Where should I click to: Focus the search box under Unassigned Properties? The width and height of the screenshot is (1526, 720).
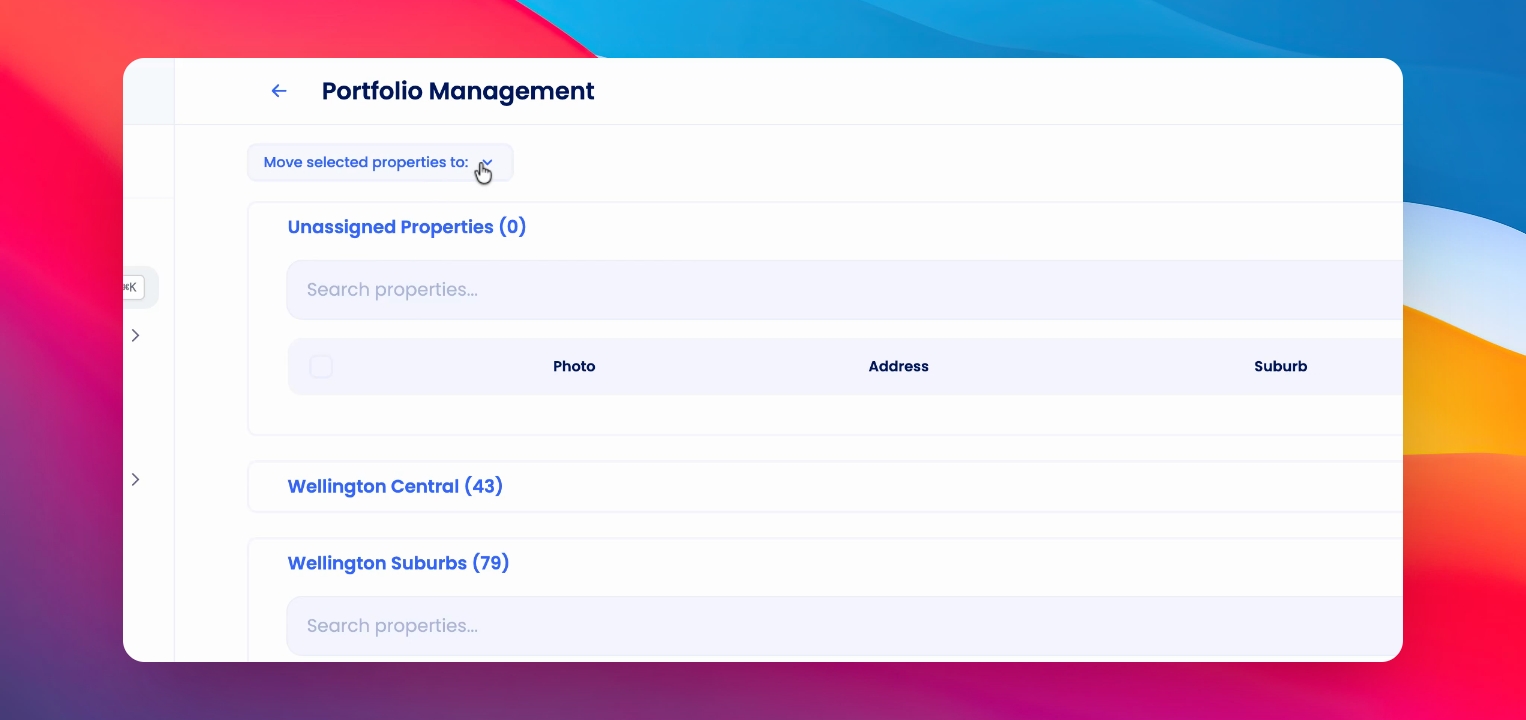click(845, 290)
